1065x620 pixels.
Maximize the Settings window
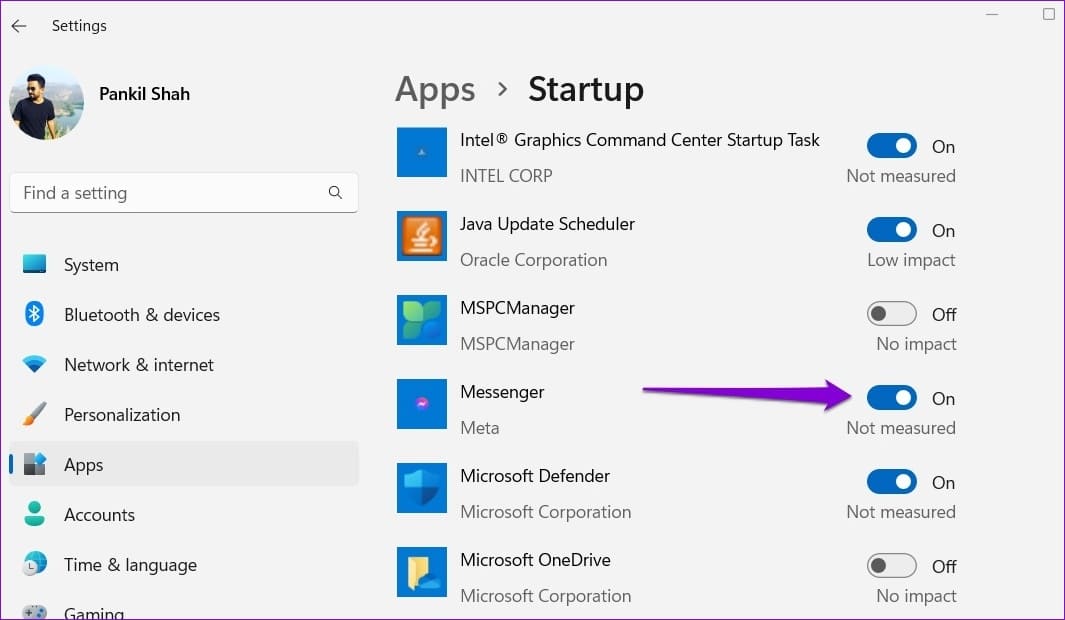tap(1049, 14)
